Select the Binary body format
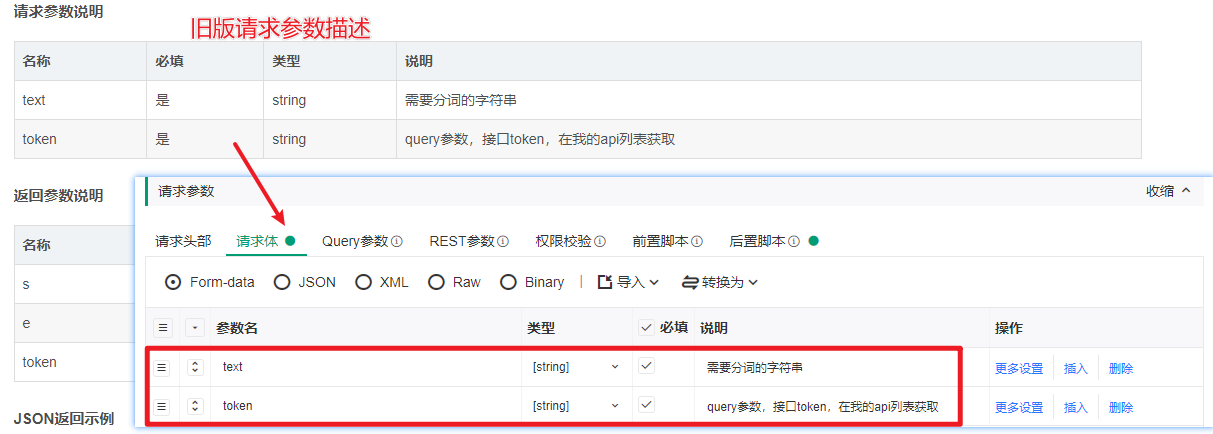 [508, 282]
